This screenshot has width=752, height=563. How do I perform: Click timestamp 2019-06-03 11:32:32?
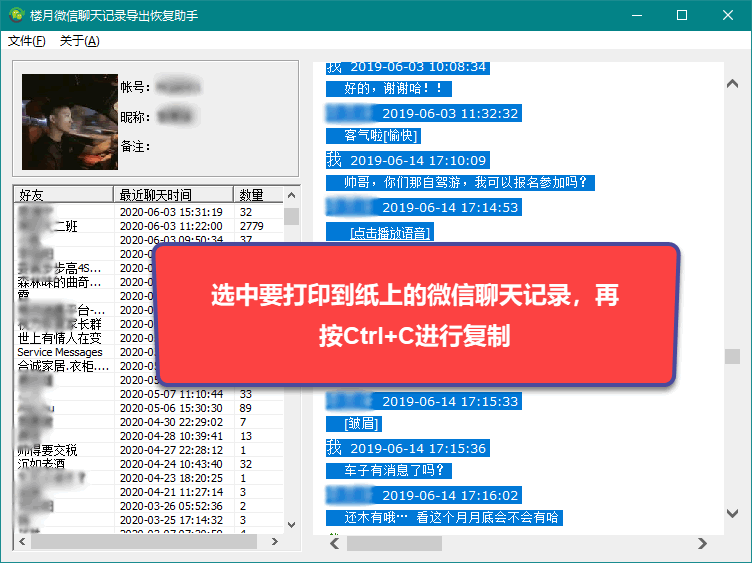point(450,113)
